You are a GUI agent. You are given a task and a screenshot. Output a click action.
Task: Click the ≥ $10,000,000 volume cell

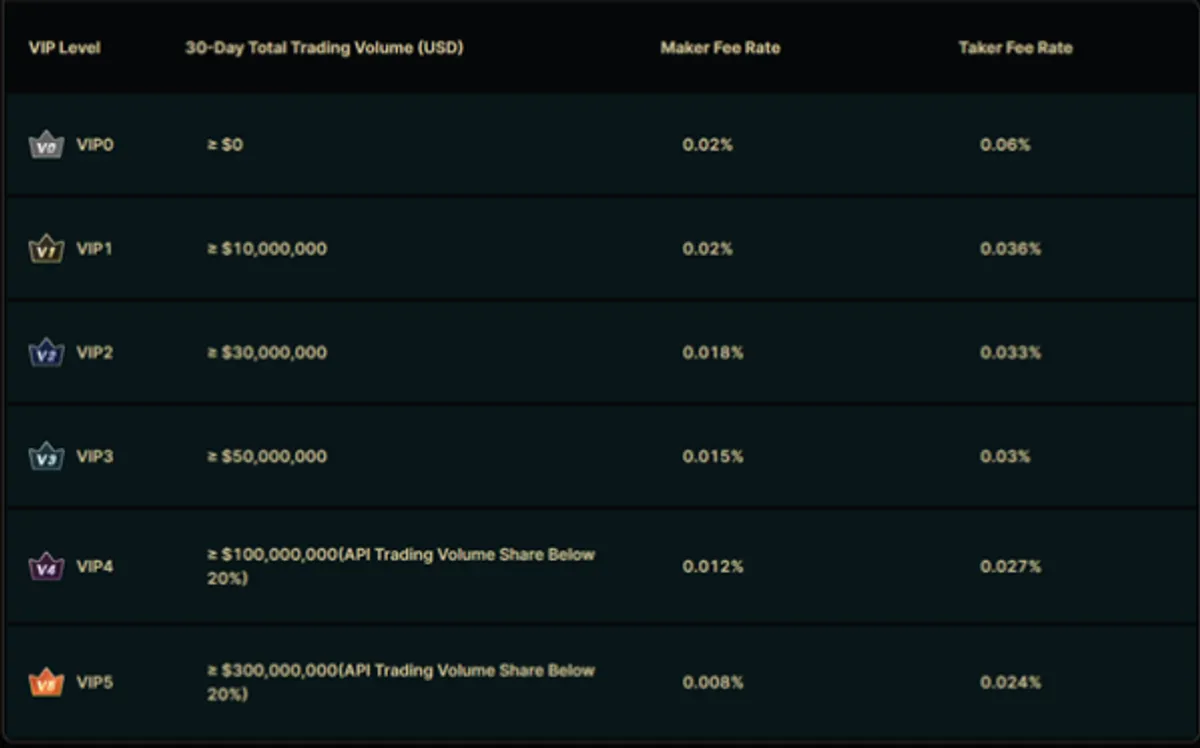267,249
